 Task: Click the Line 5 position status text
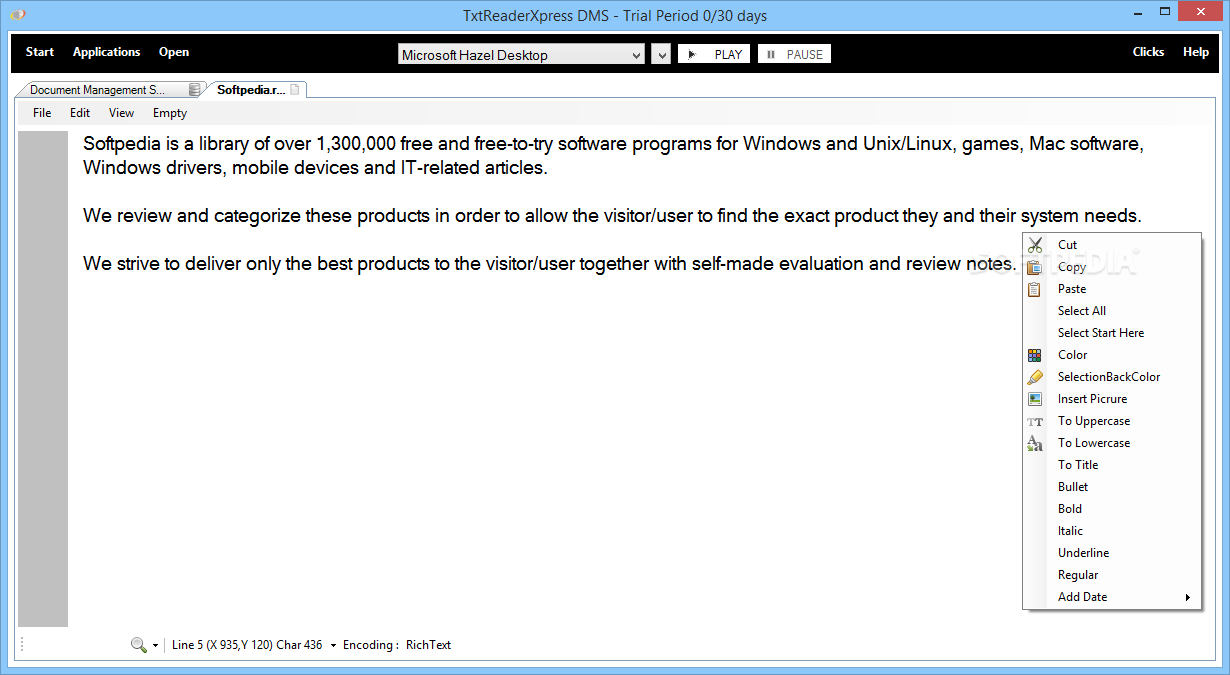[247, 645]
